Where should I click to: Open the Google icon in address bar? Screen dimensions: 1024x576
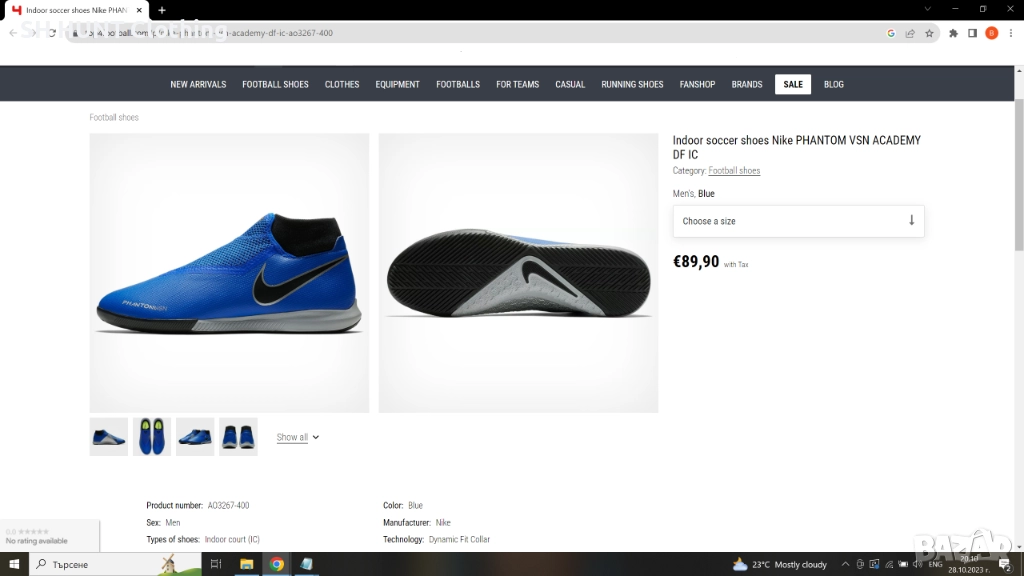[x=891, y=33]
